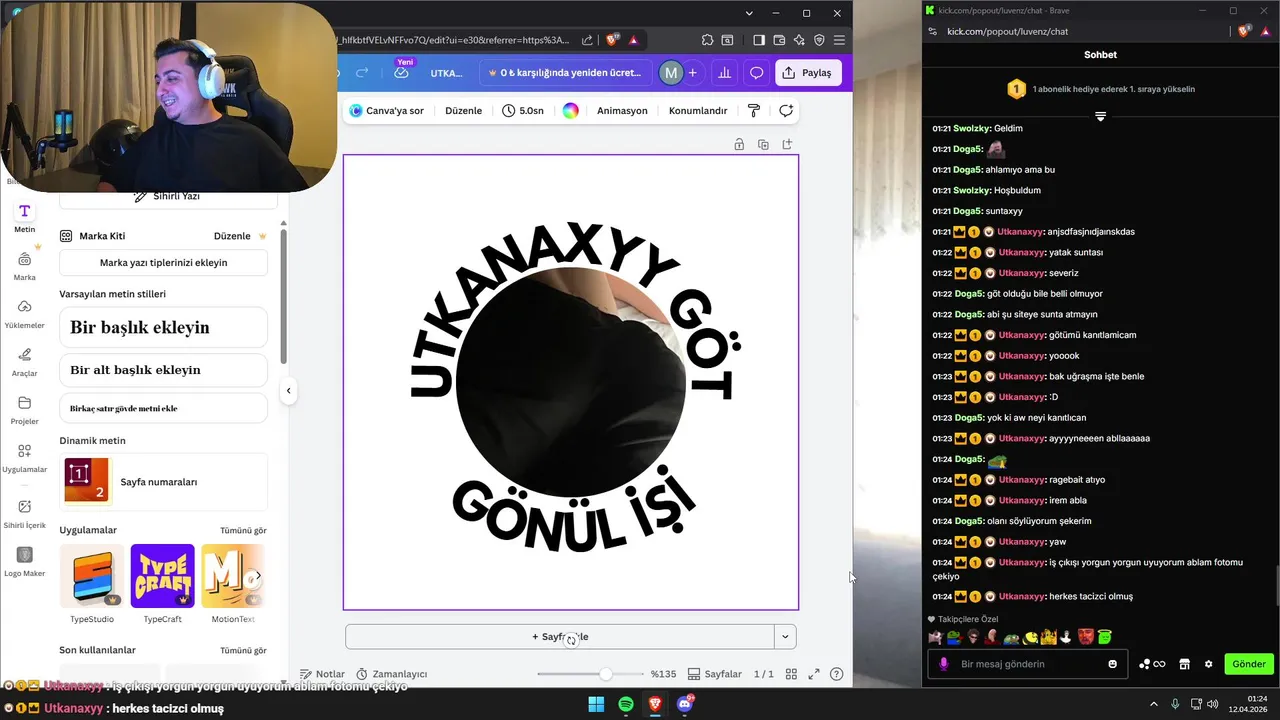Open the help question mark icon
1280x720 pixels.
[837, 674]
